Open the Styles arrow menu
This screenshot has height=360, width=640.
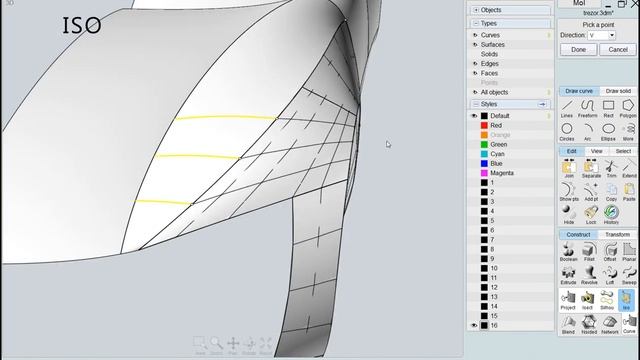pos(542,104)
